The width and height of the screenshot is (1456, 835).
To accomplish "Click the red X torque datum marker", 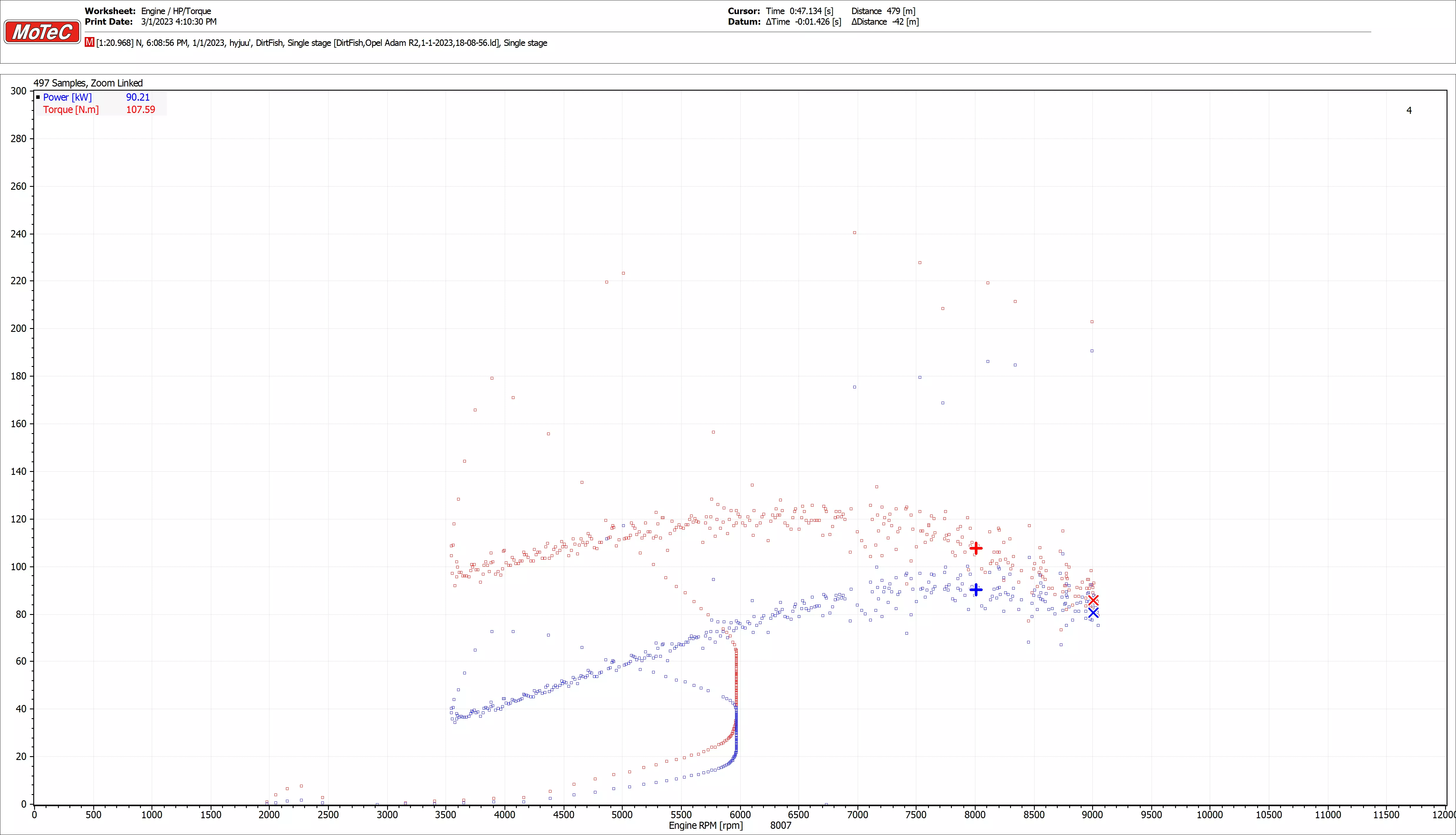I will pyautogui.click(x=1093, y=601).
